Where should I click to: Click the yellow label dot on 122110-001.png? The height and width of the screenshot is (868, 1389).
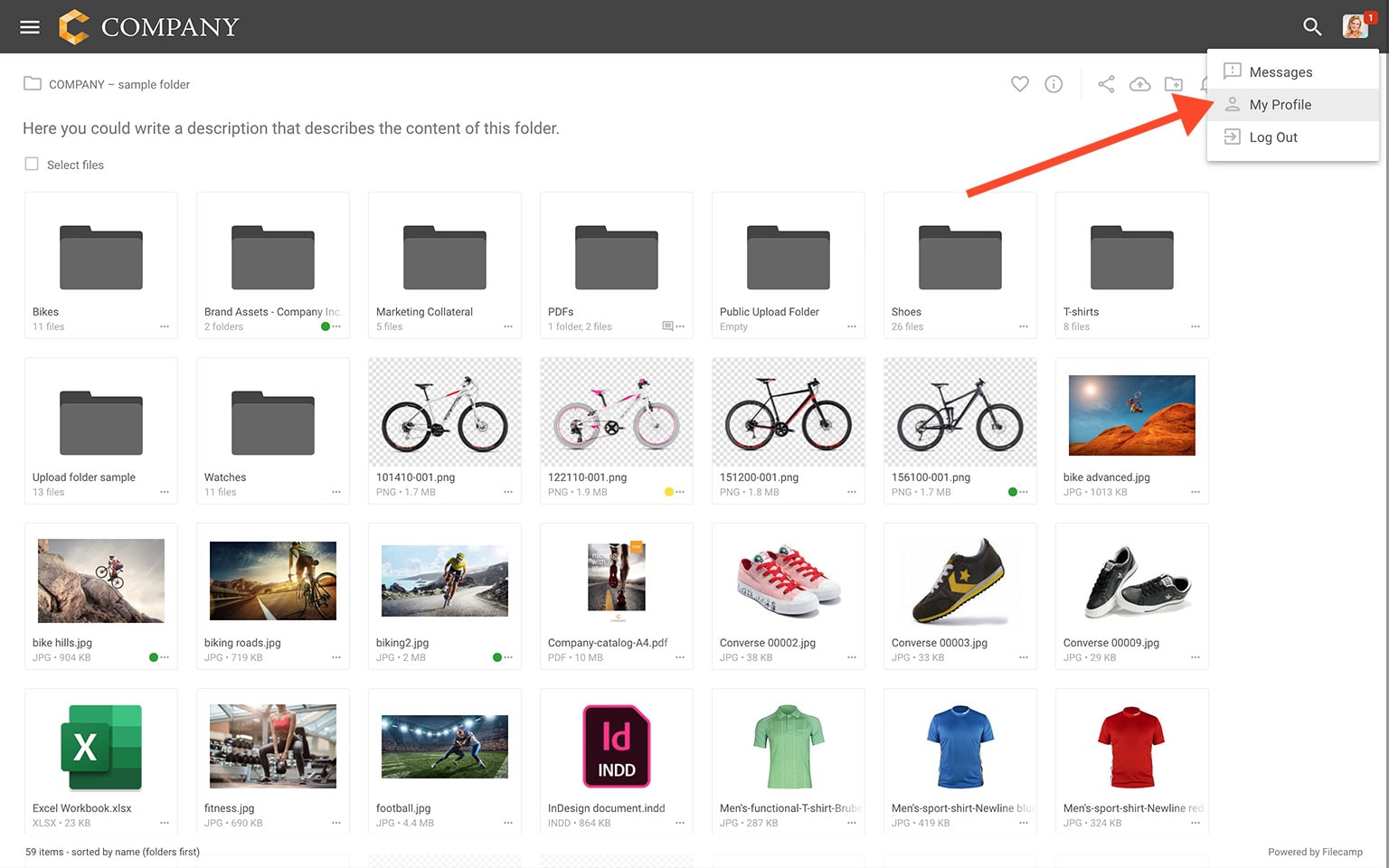pyautogui.click(x=669, y=492)
